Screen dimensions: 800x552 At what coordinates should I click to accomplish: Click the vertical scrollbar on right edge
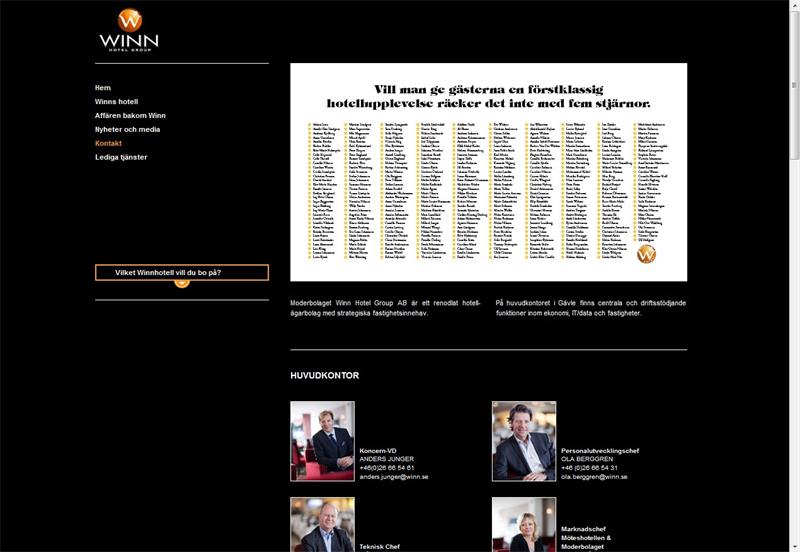point(794,276)
